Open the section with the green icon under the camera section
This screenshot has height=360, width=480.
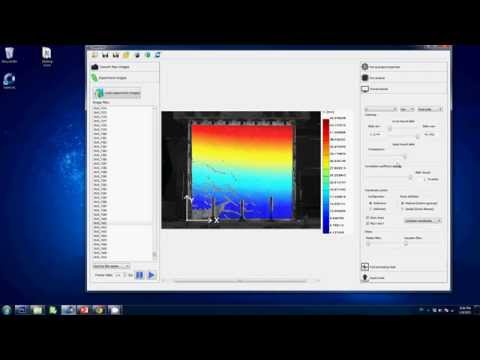[x=124, y=78]
